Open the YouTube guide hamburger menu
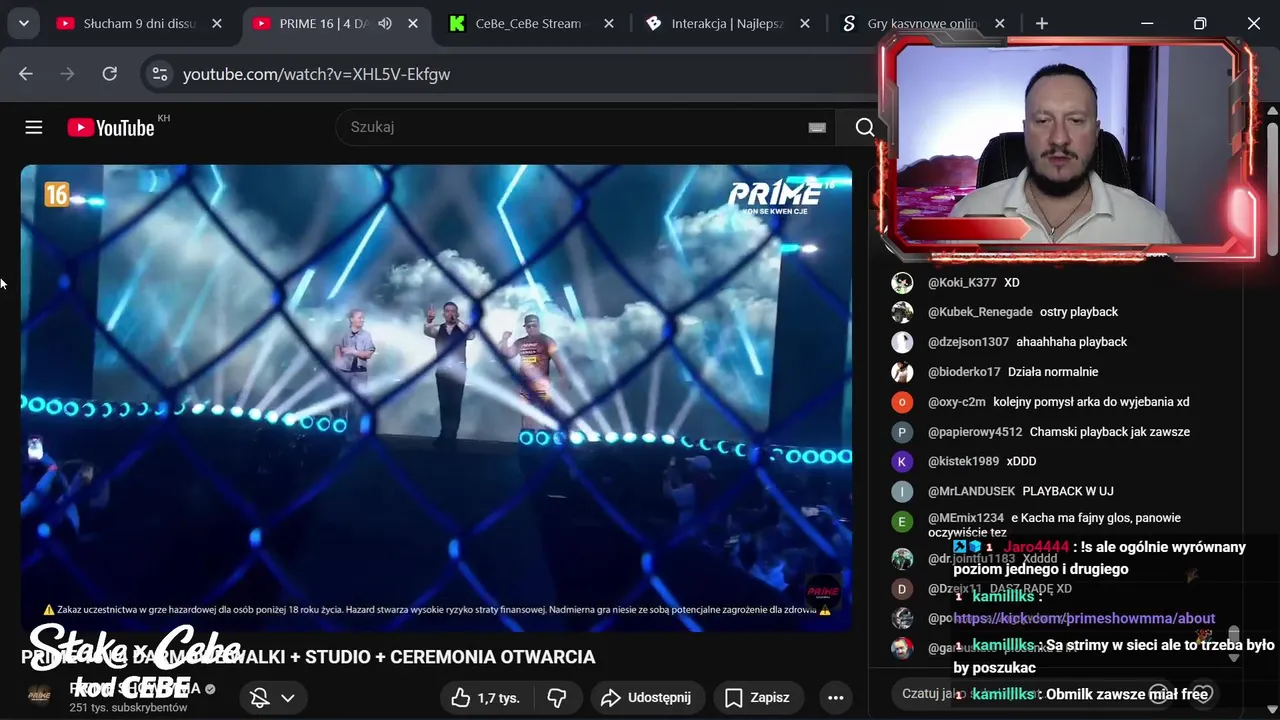1280x720 pixels. [x=34, y=127]
